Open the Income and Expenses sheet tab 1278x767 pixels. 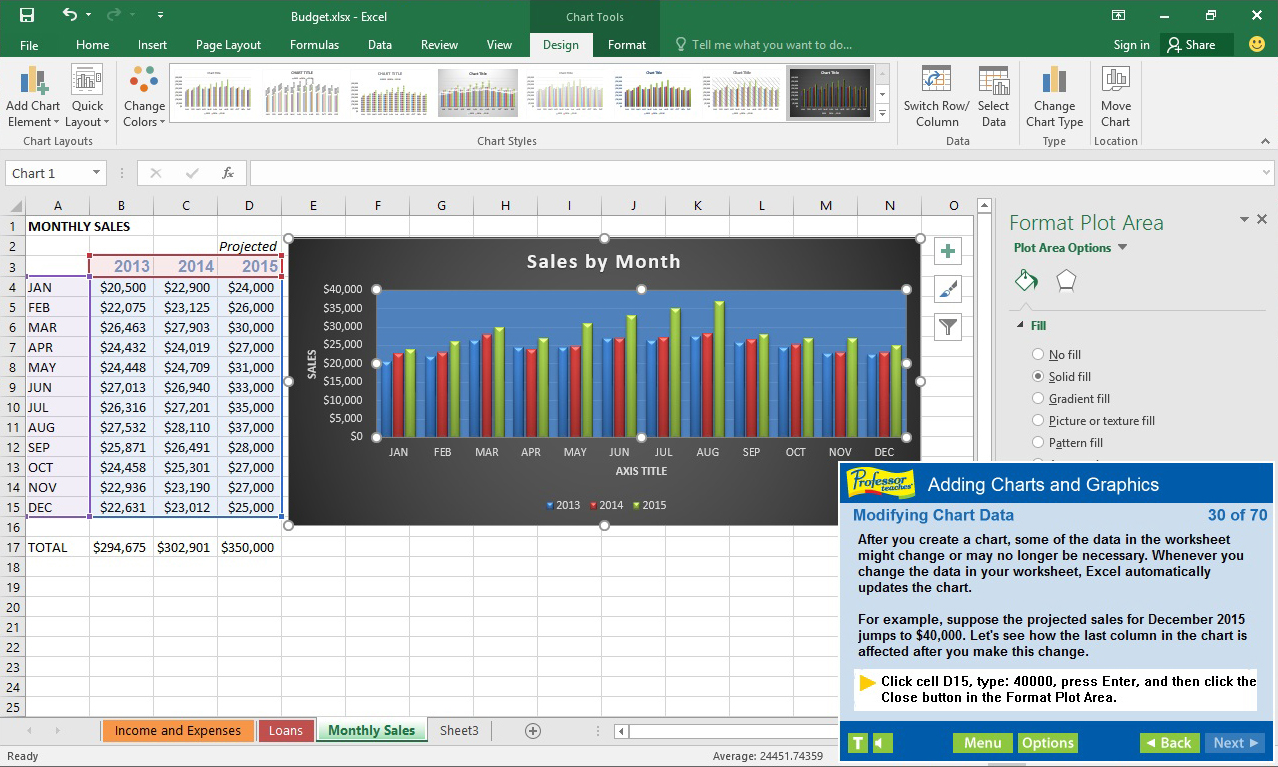pyautogui.click(x=177, y=731)
